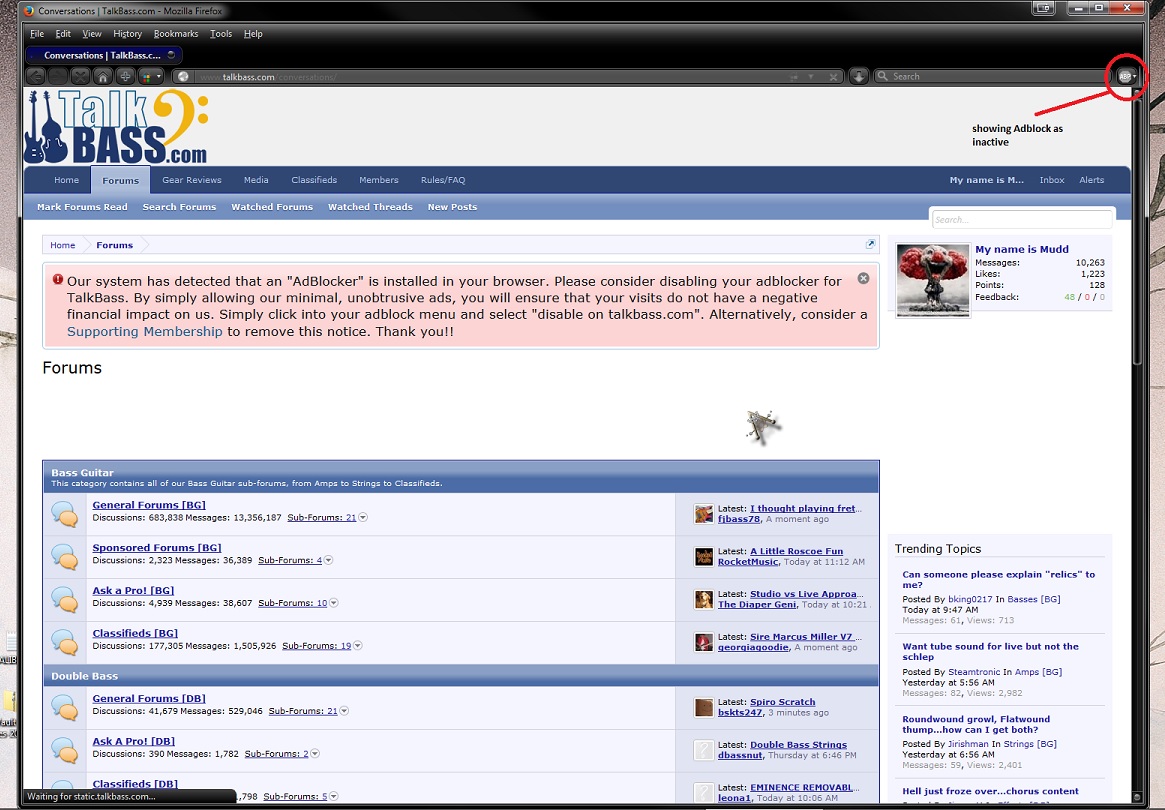Open the Rules/FAQ tab
The image size is (1165, 810).
(443, 180)
